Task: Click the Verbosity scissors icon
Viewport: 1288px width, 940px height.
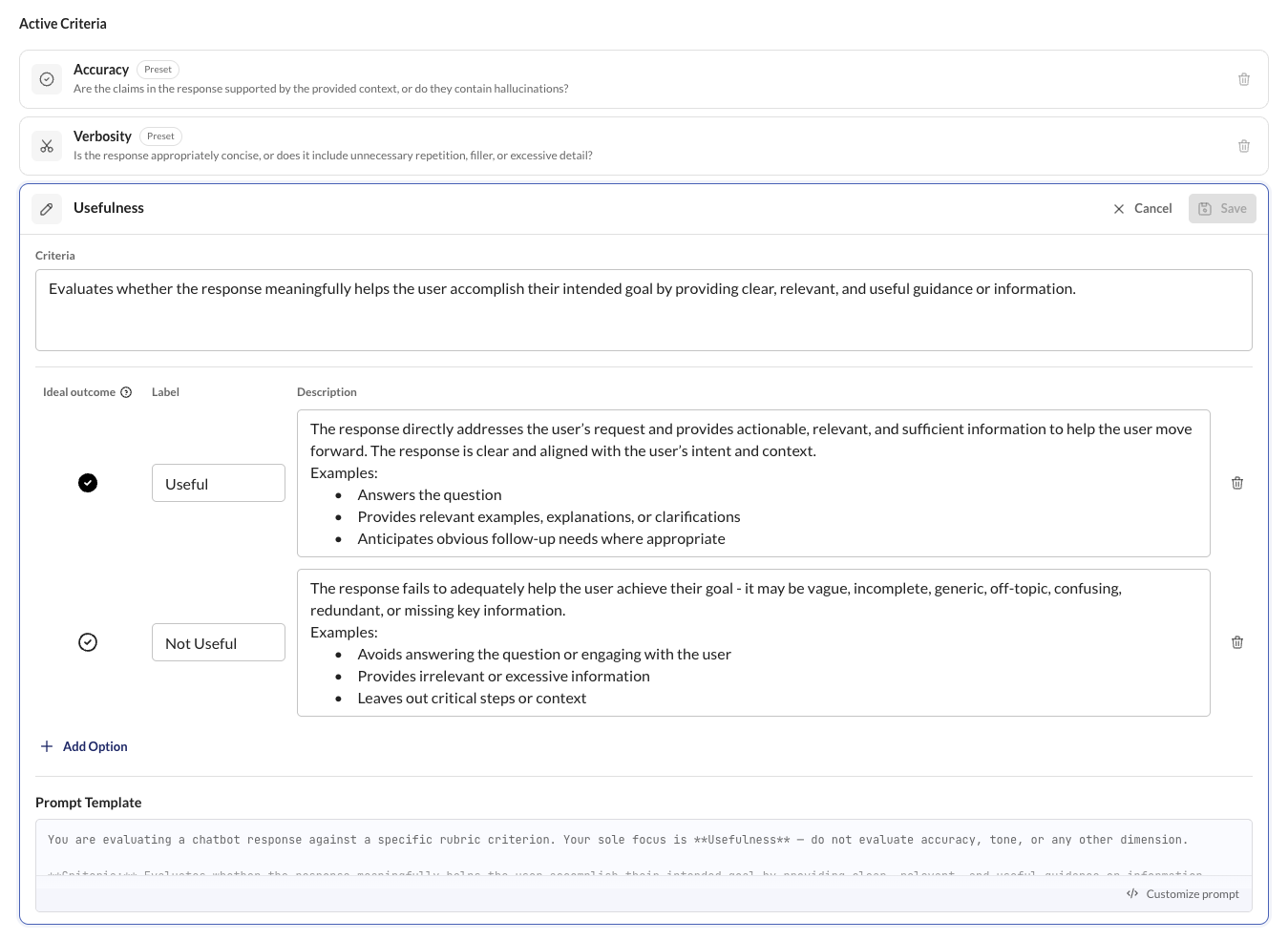Action: click(x=47, y=146)
